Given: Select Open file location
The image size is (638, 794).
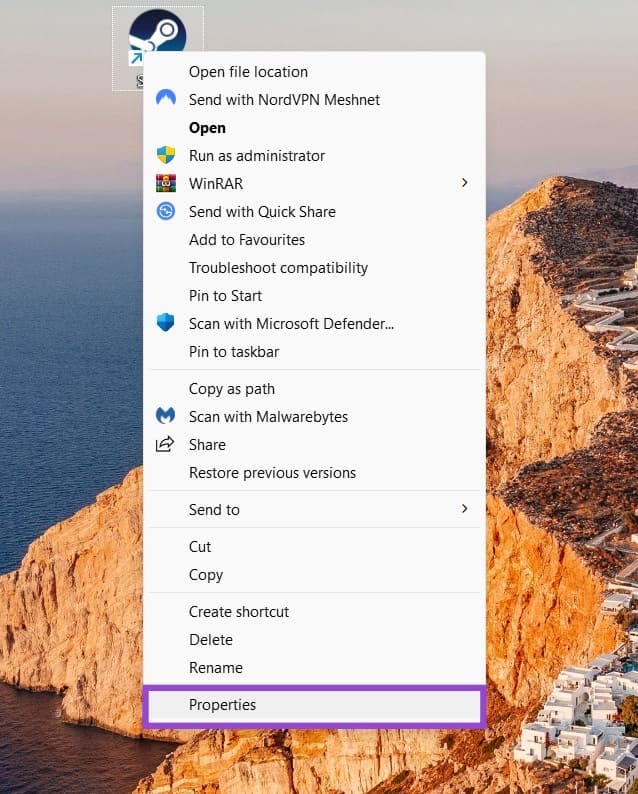Looking at the screenshot, I should tap(248, 72).
